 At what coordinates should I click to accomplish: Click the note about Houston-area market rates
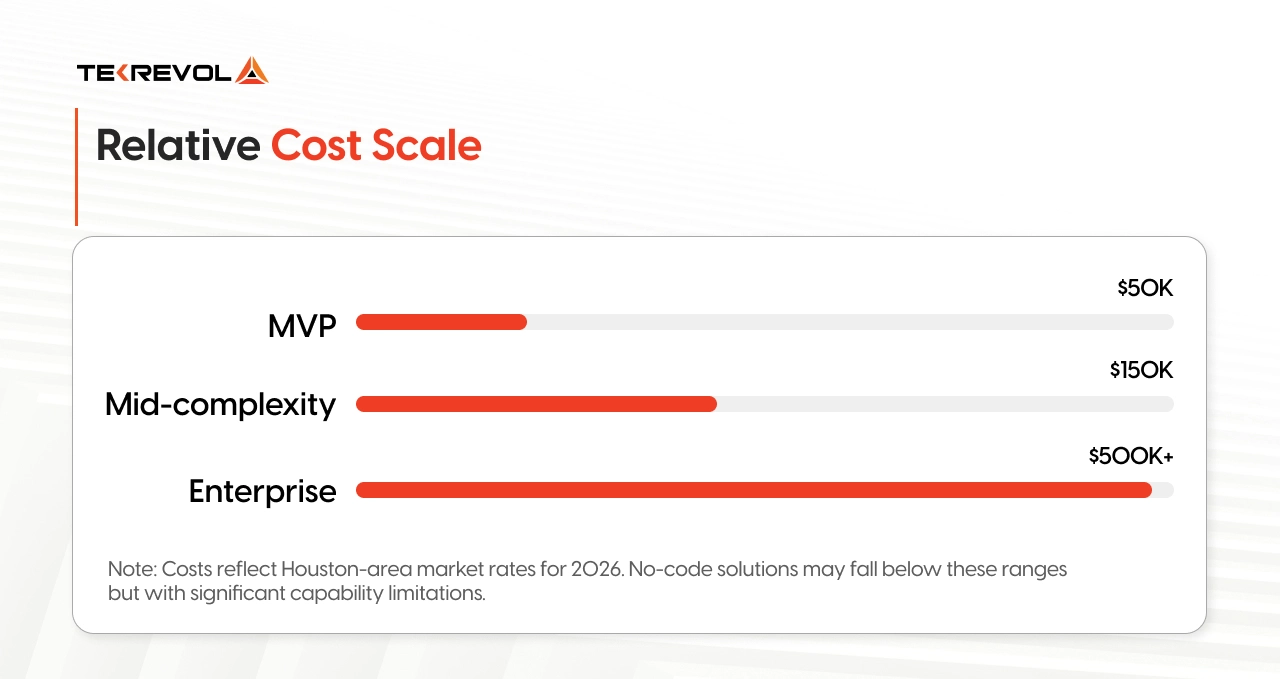click(x=587, y=581)
